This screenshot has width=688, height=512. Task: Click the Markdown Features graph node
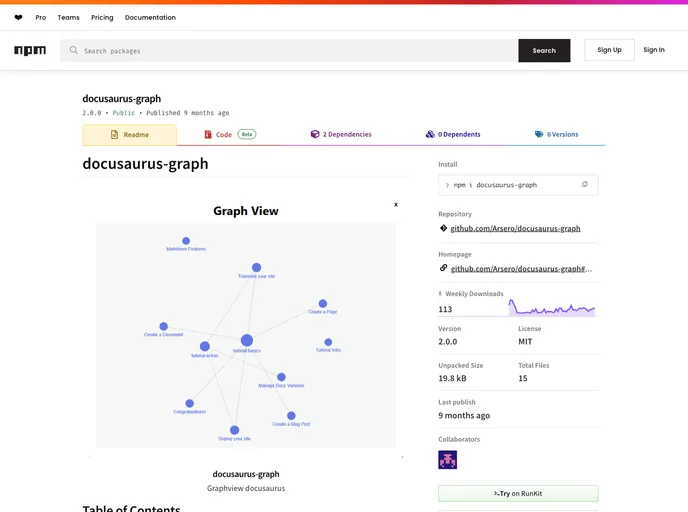point(186,241)
